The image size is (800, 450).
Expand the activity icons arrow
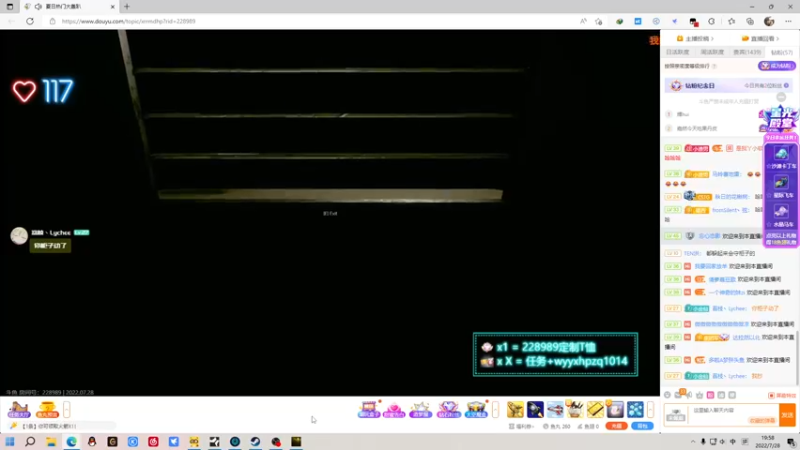[x=495, y=409]
